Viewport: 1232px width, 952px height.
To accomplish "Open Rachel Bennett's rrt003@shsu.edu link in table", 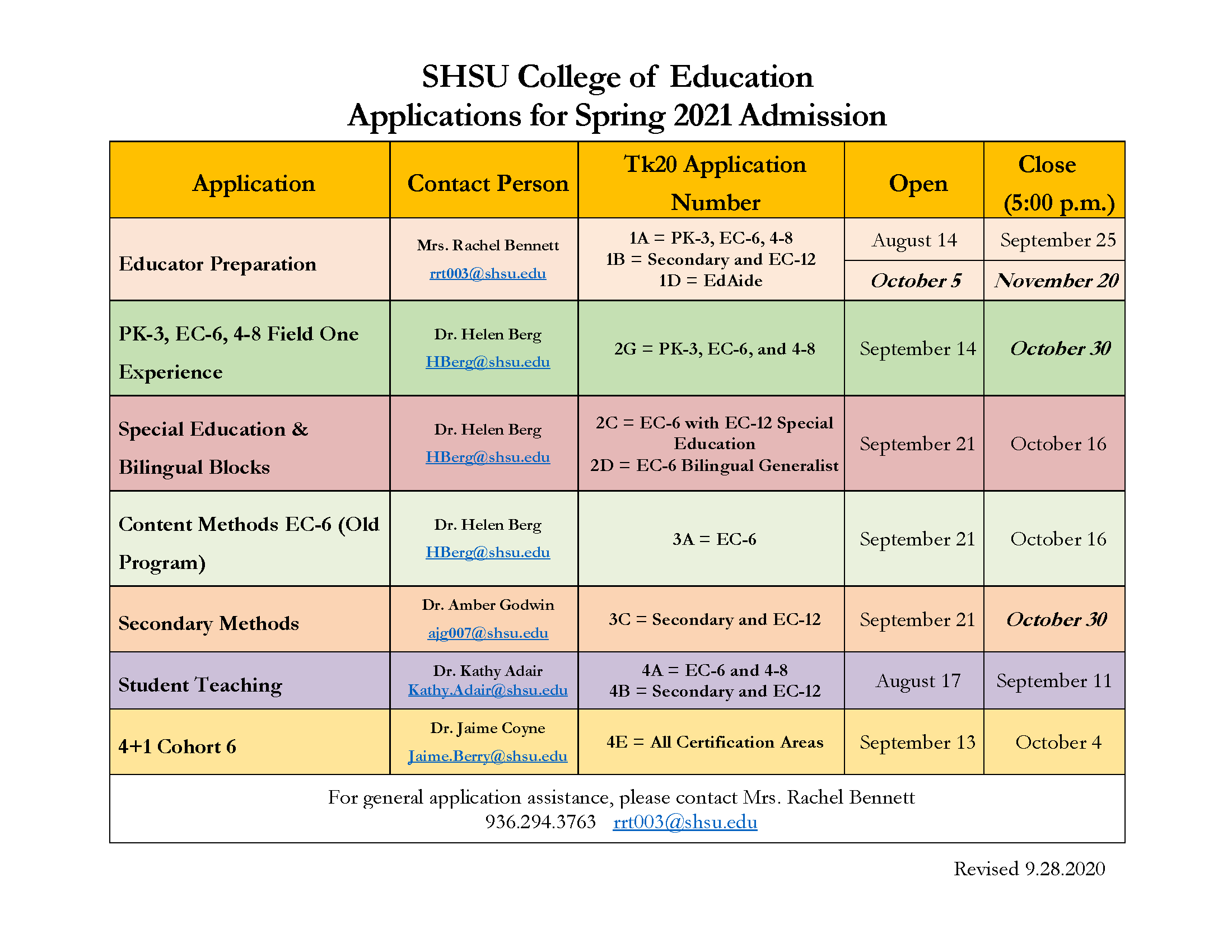I will [x=487, y=273].
